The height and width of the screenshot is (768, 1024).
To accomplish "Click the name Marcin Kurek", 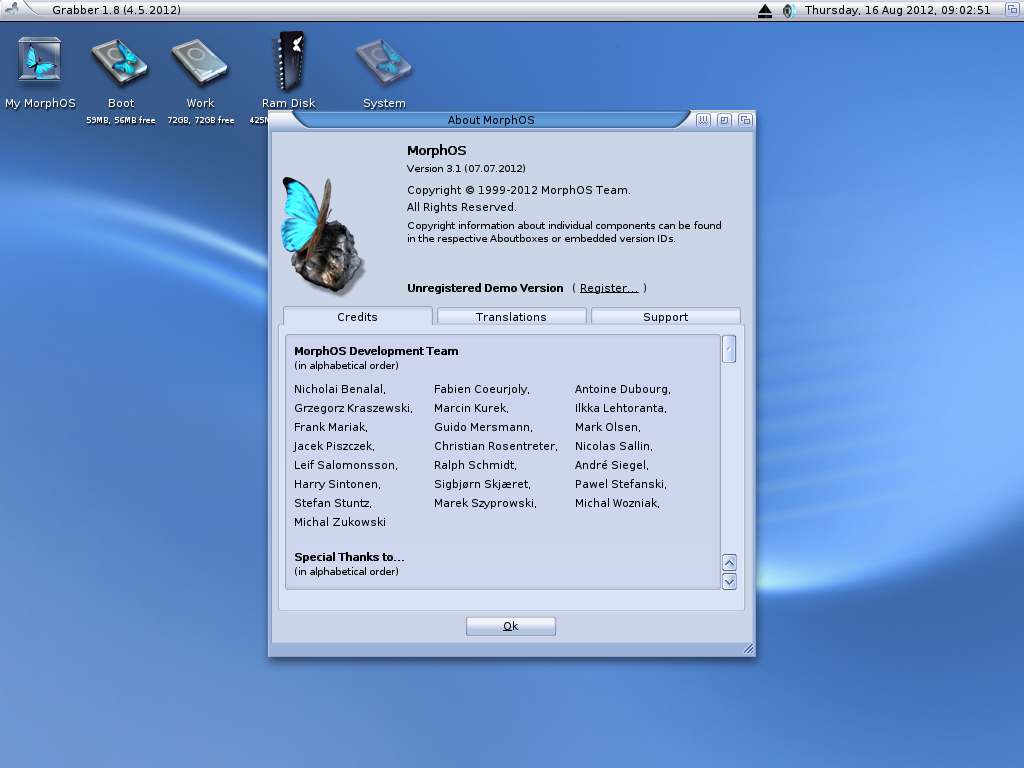I will (472, 408).
